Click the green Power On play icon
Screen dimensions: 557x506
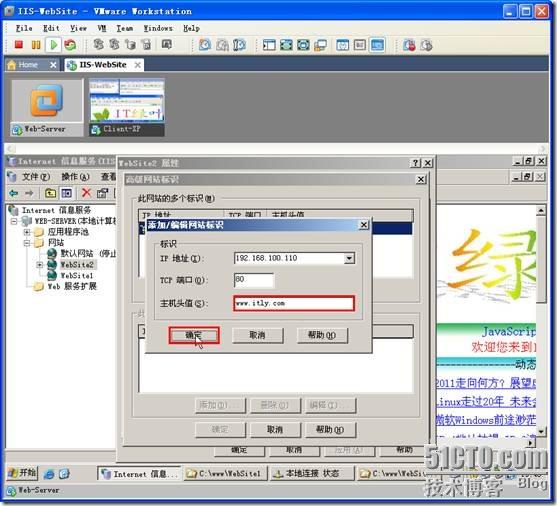point(54,45)
